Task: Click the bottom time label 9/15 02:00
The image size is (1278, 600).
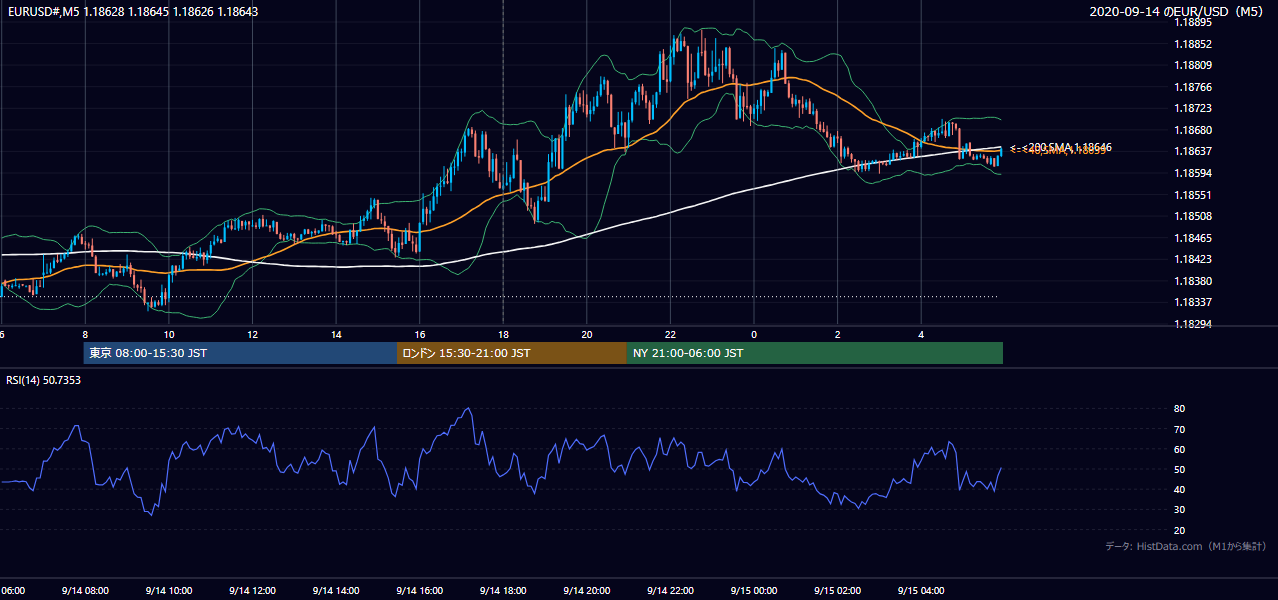Action: click(x=836, y=591)
